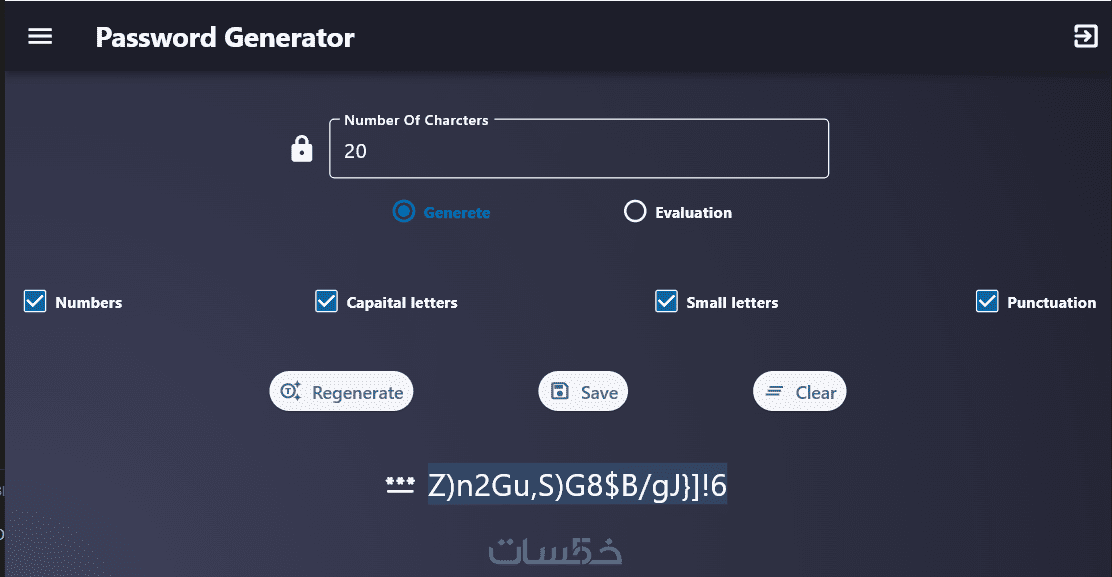Click the padlock icon beside character field

pyautogui.click(x=301, y=150)
